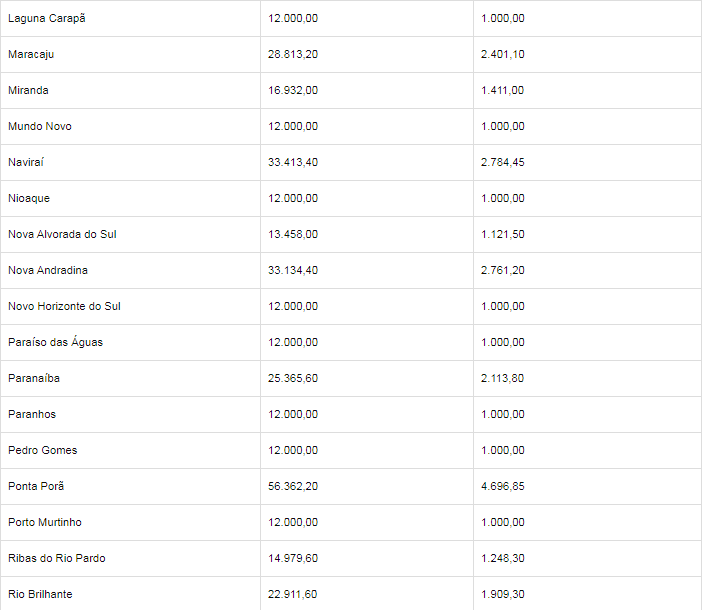This screenshot has width=708, height=610.
Task: Click value 25.365,60 in Paranaíba row
Action: point(293,378)
